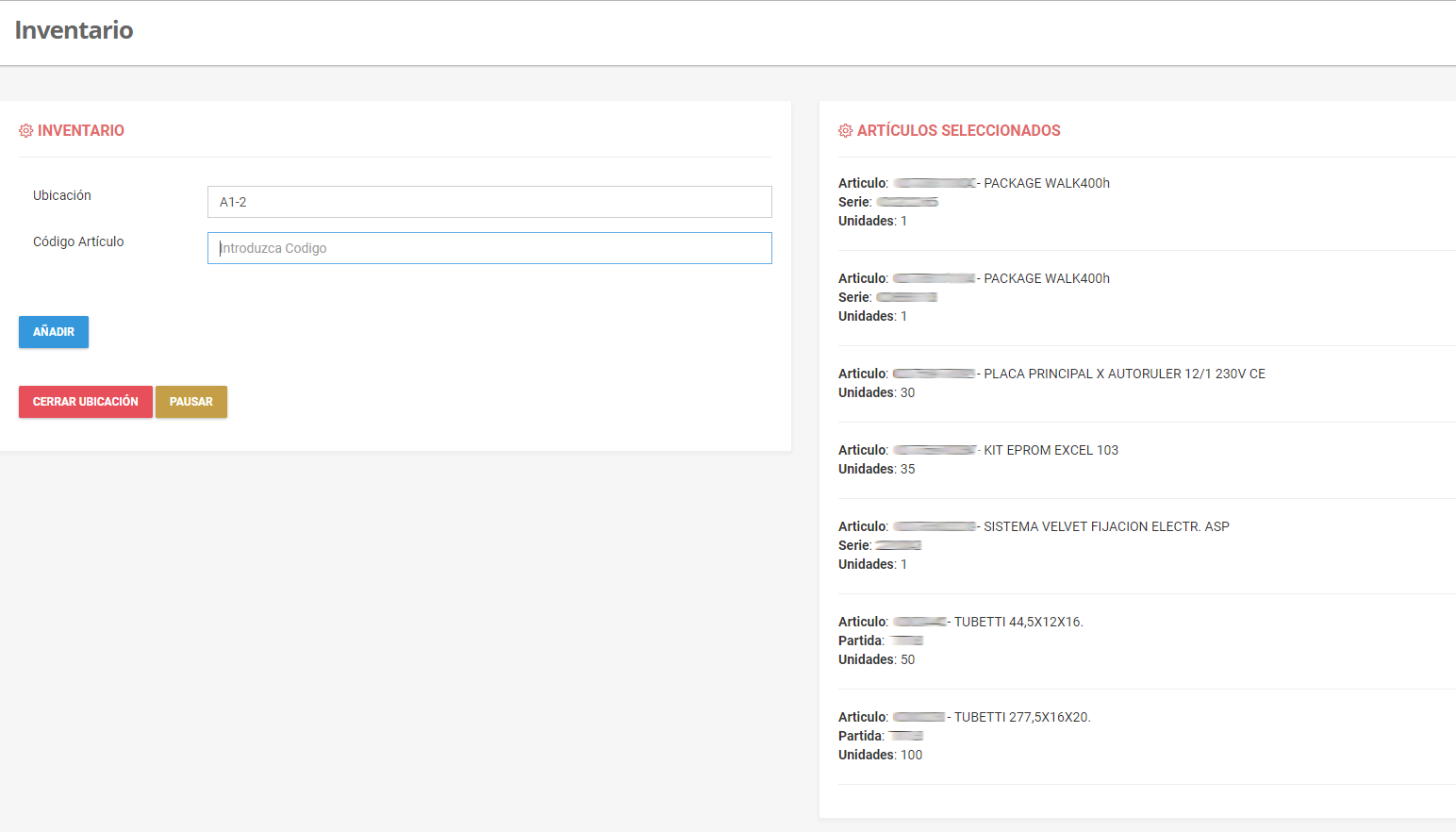Click the INVENTARIO panel heading text

click(81, 131)
